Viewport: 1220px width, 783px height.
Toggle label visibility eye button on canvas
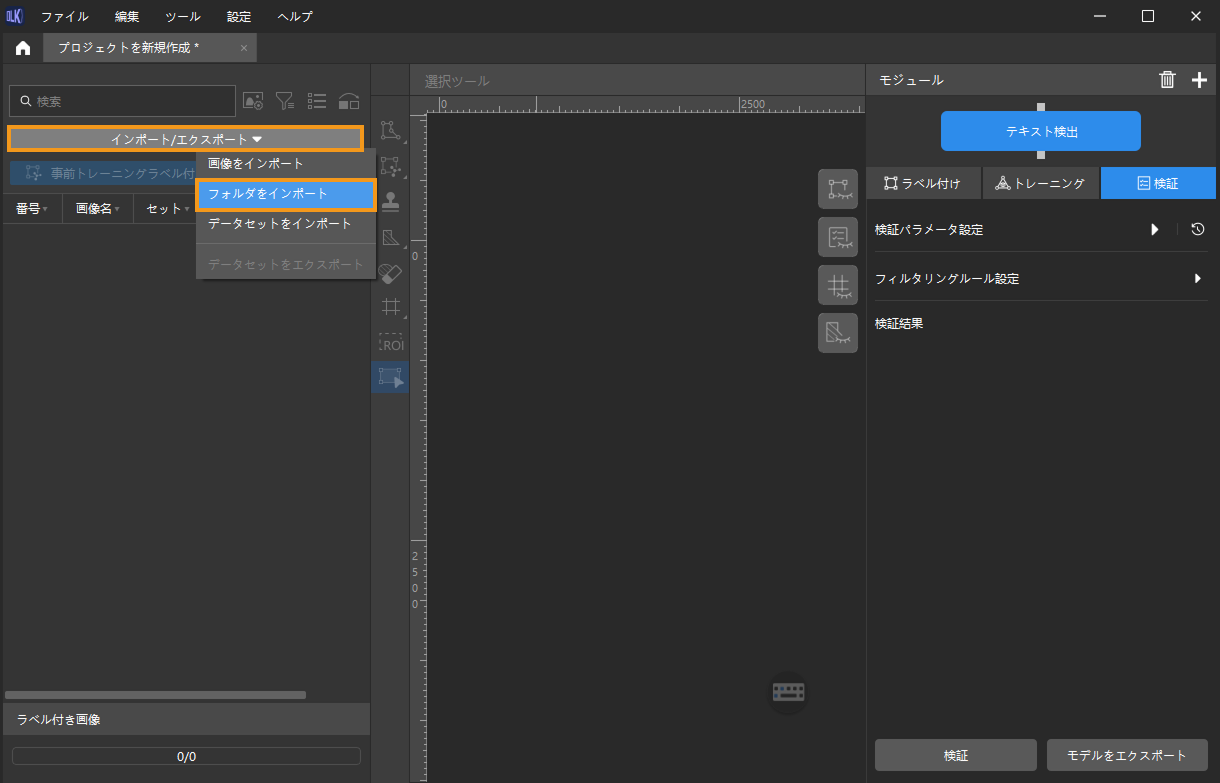click(838, 189)
